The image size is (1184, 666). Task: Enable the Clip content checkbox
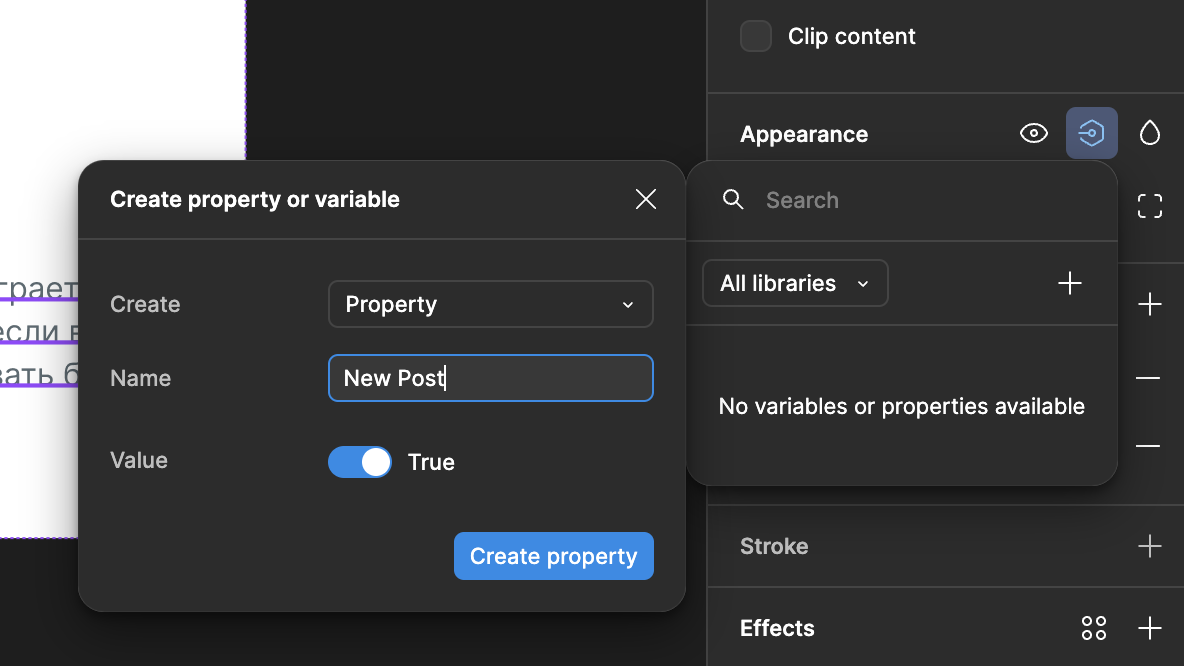tap(756, 36)
